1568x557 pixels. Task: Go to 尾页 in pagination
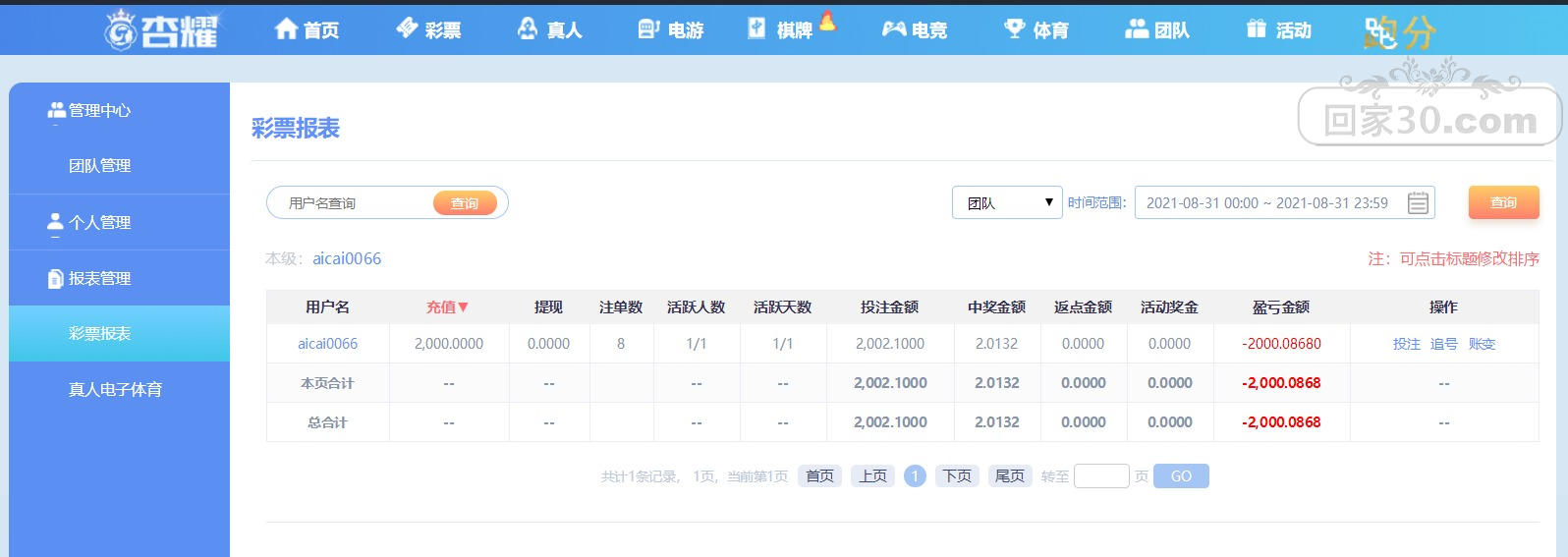coord(1010,476)
